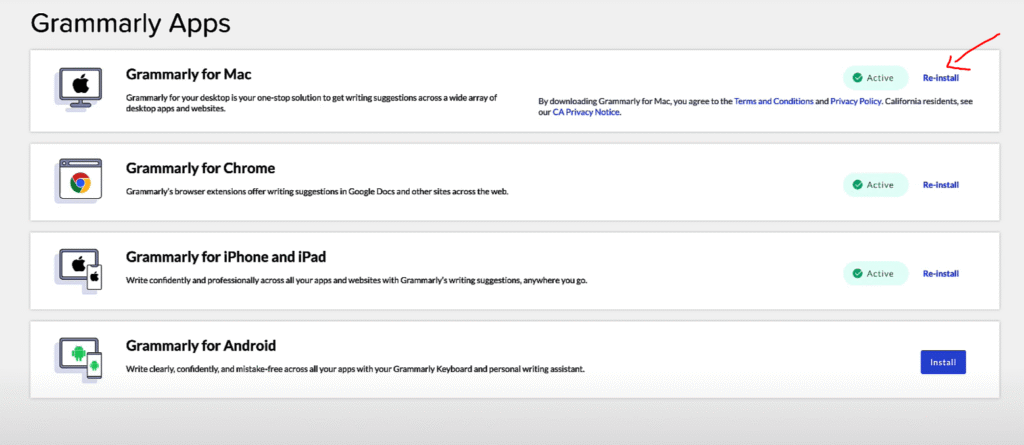Click the Active status badge for Mac
1024x445 pixels.
click(875, 77)
